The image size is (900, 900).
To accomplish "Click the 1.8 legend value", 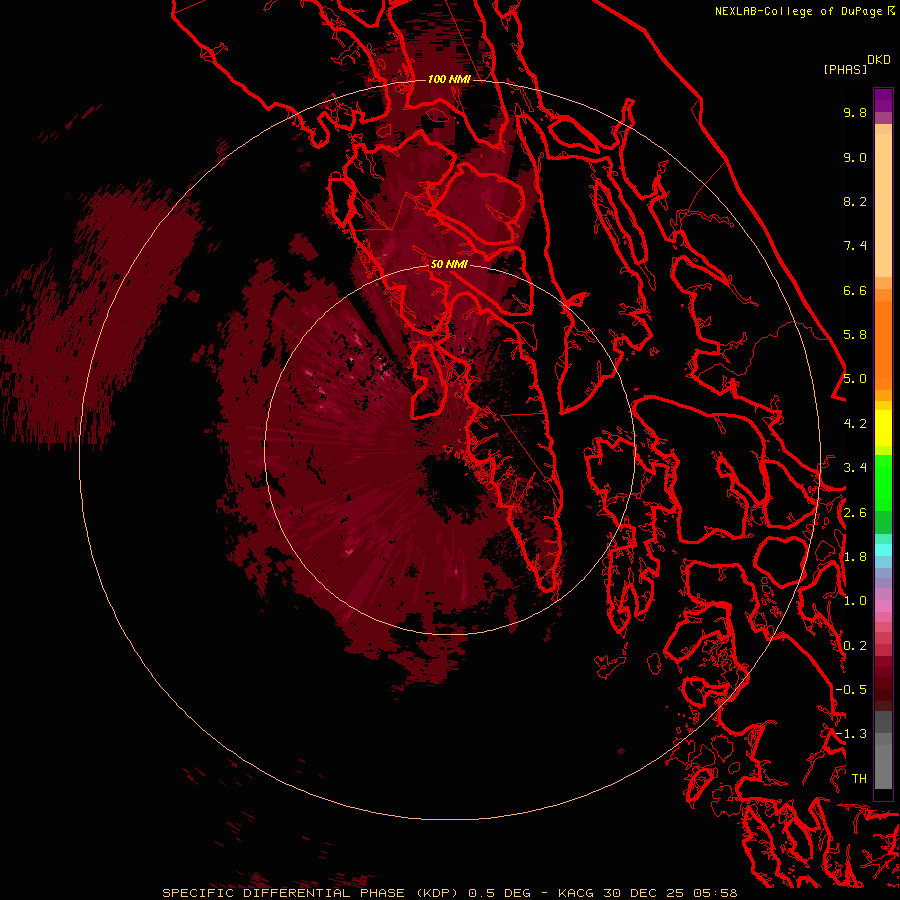I will coord(855,557).
